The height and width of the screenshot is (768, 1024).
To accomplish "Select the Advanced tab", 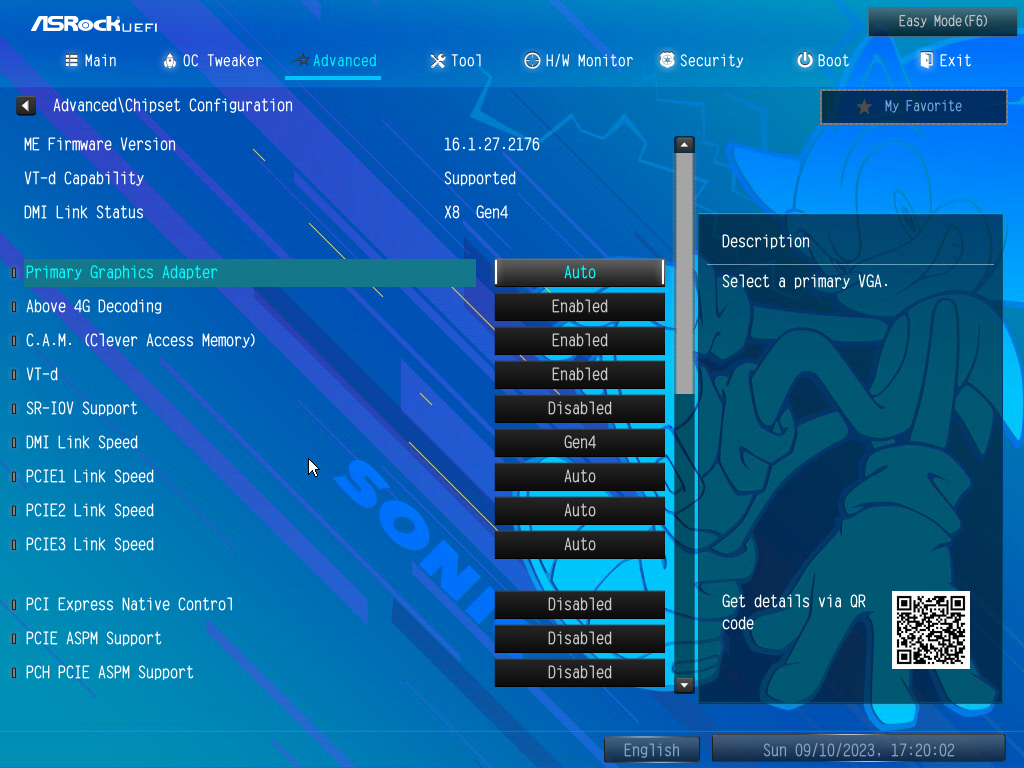I will pos(334,61).
